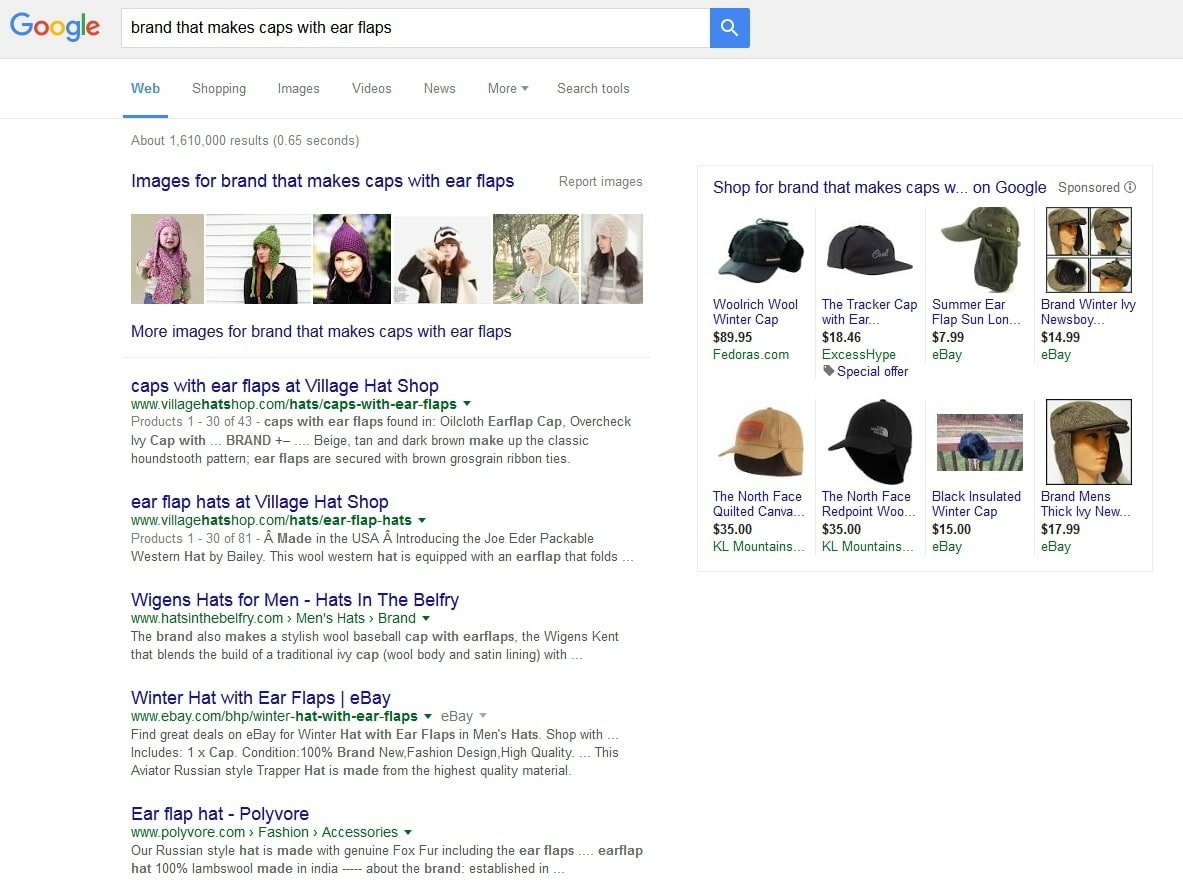Viewport: 1183px width, 884px height.
Task: Open 'Images for brand that makes caps' heading link
Action: tap(322, 181)
